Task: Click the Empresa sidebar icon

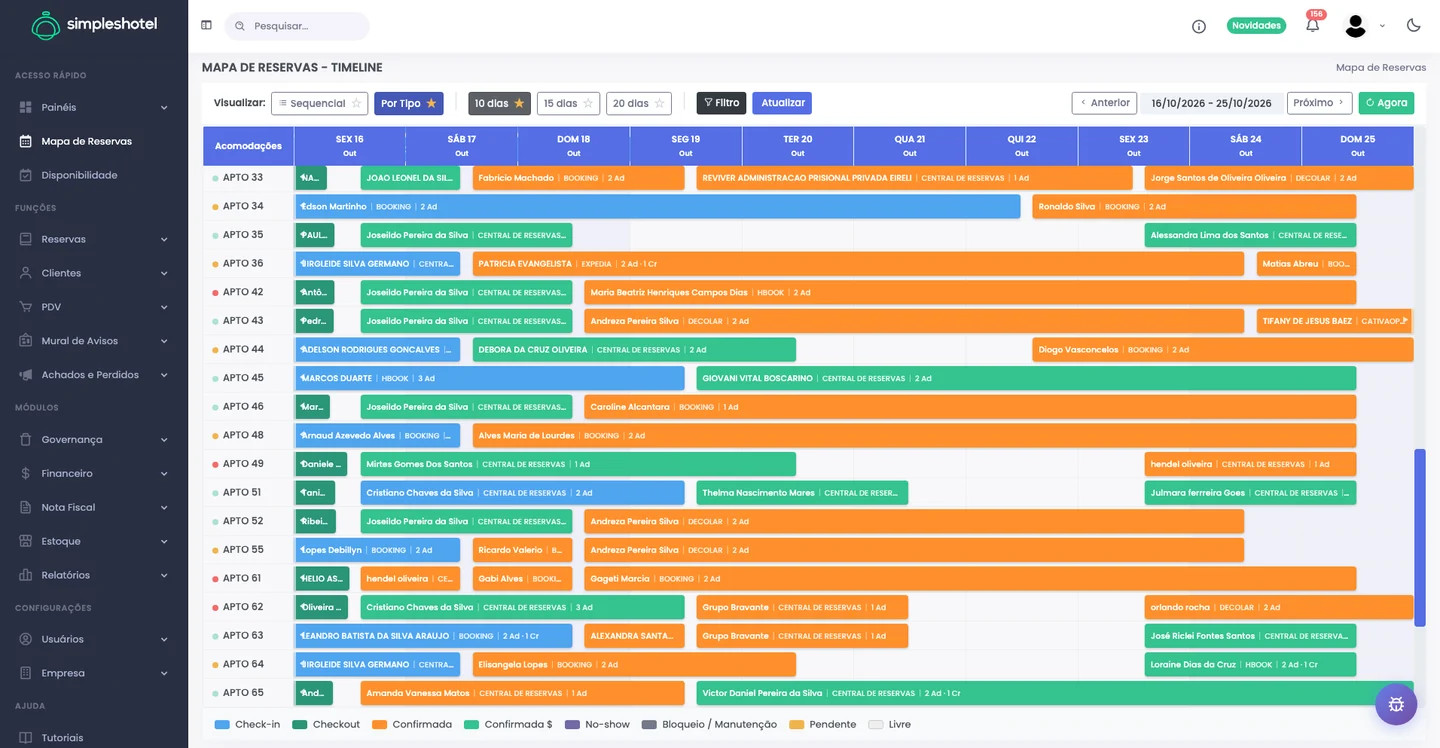Action: tap(25, 673)
